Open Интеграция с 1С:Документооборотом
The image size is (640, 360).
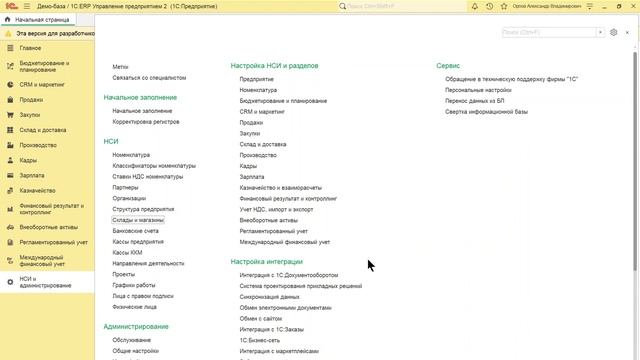(x=289, y=275)
